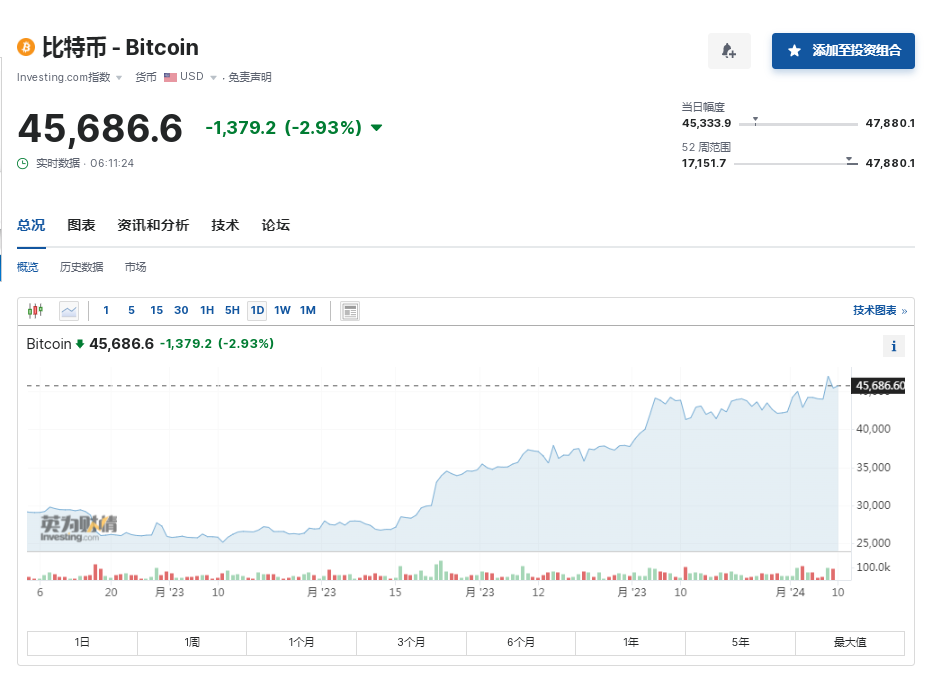Switch to the 技术 tab
Viewport: 928px width, 679px height.
[225, 226]
